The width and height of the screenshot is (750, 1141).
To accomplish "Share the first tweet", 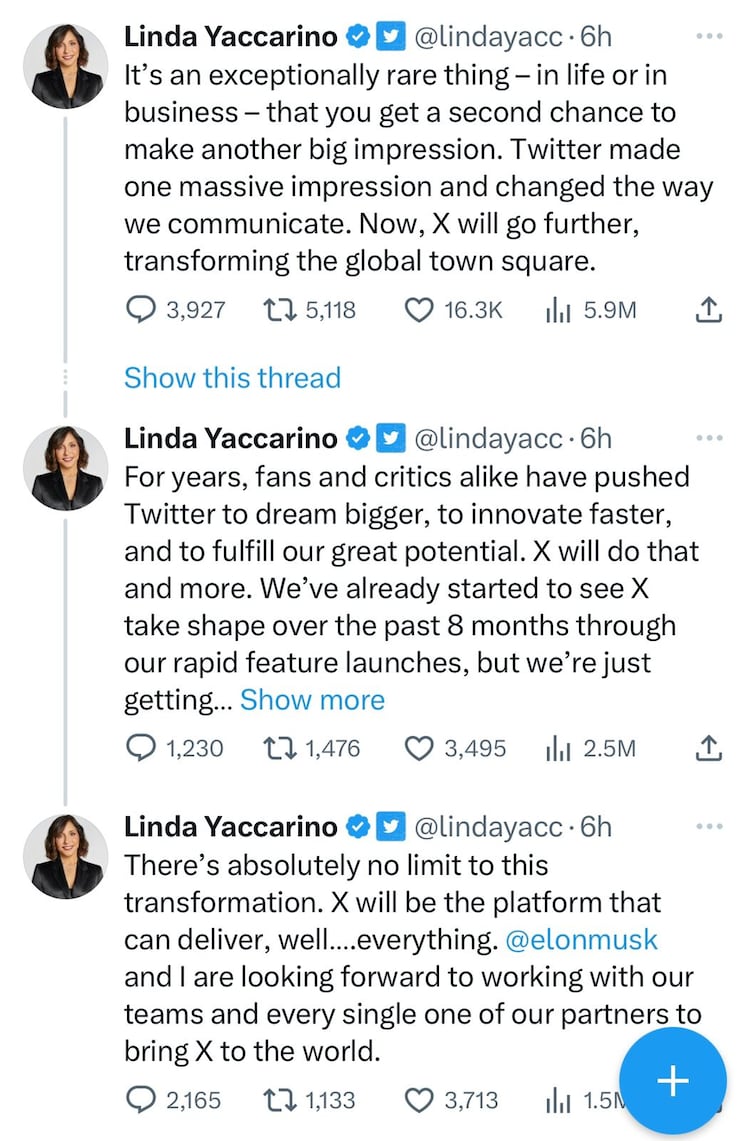I will point(708,311).
